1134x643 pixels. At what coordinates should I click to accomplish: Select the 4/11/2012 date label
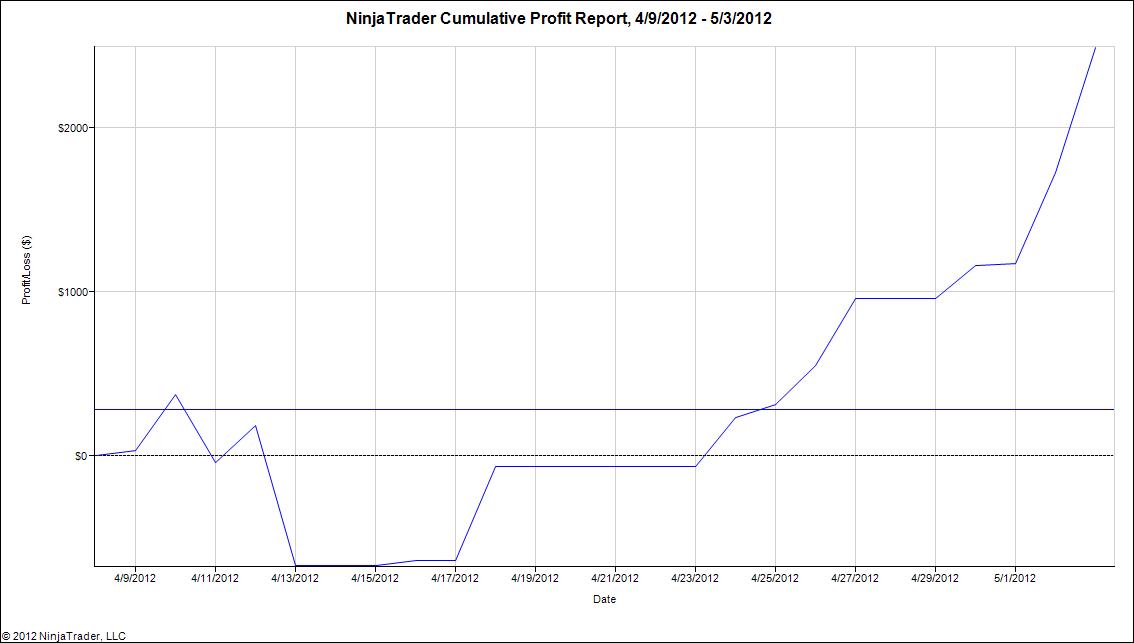(215, 578)
